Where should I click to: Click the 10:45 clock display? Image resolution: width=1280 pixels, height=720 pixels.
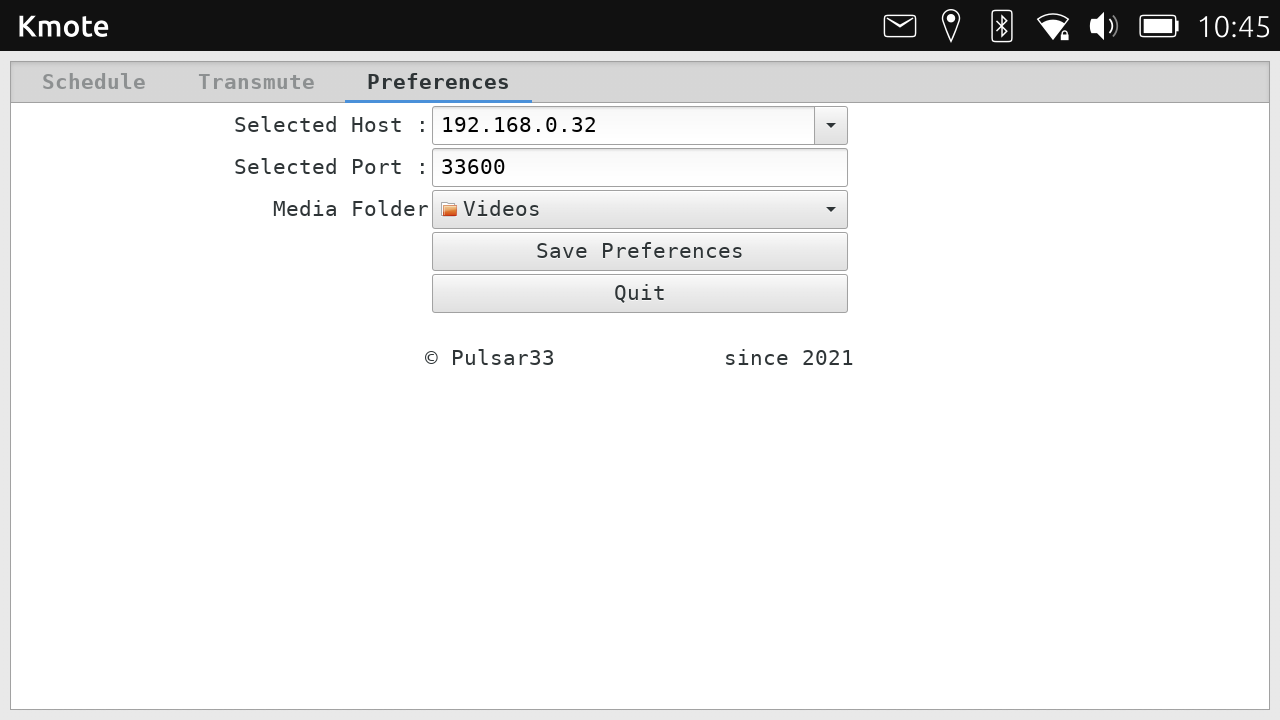coord(1235,26)
